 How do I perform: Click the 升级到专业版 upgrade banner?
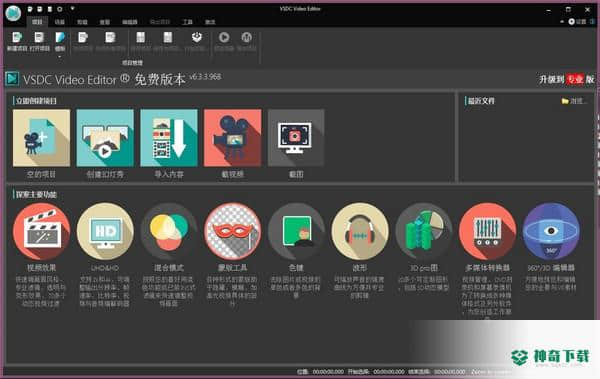click(567, 79)
